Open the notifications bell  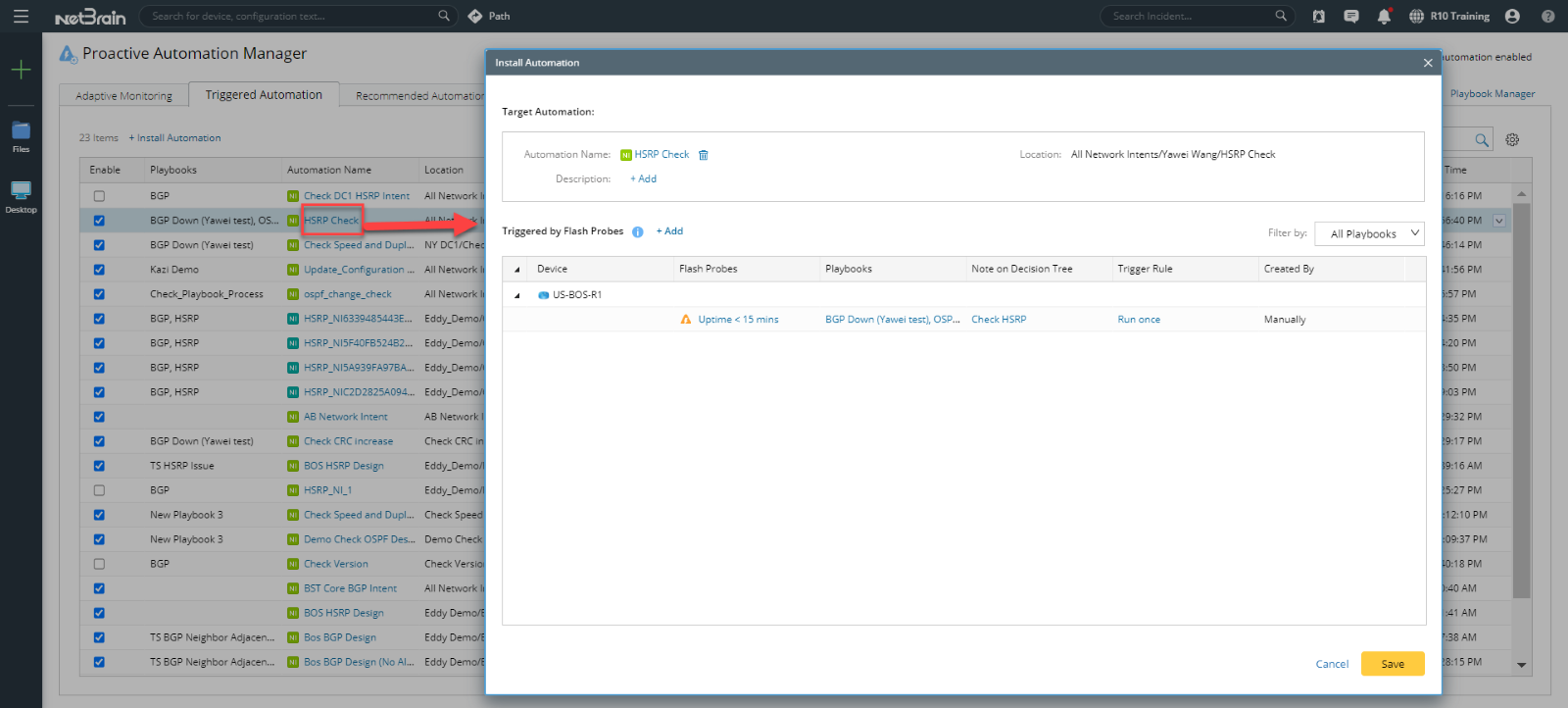pos(1384,17)
